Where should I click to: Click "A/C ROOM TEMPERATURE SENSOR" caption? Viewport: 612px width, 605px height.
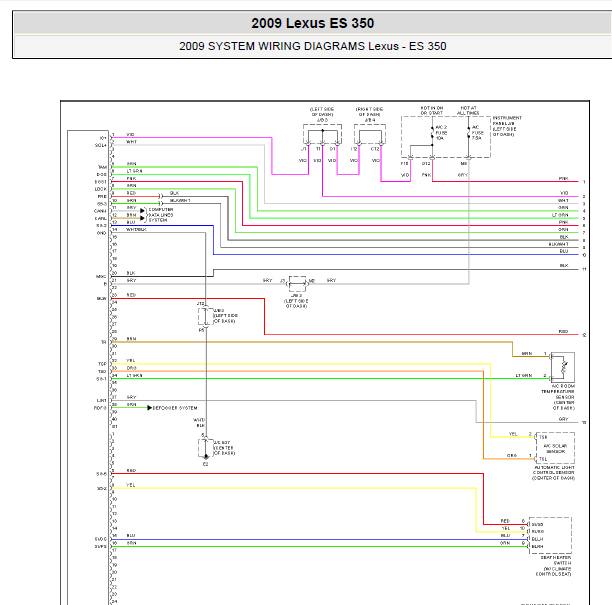point(558,391)
